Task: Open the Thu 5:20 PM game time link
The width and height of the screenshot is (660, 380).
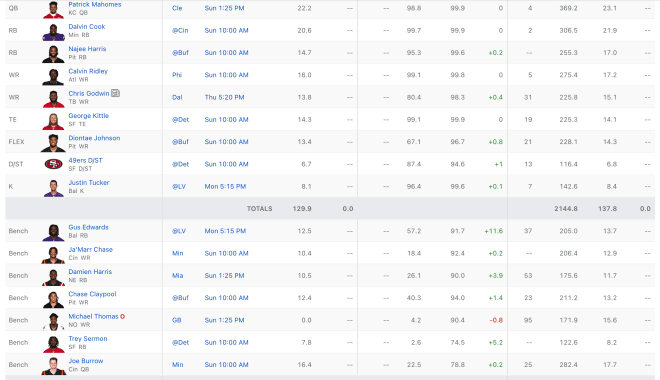Action: click(224, 97)
